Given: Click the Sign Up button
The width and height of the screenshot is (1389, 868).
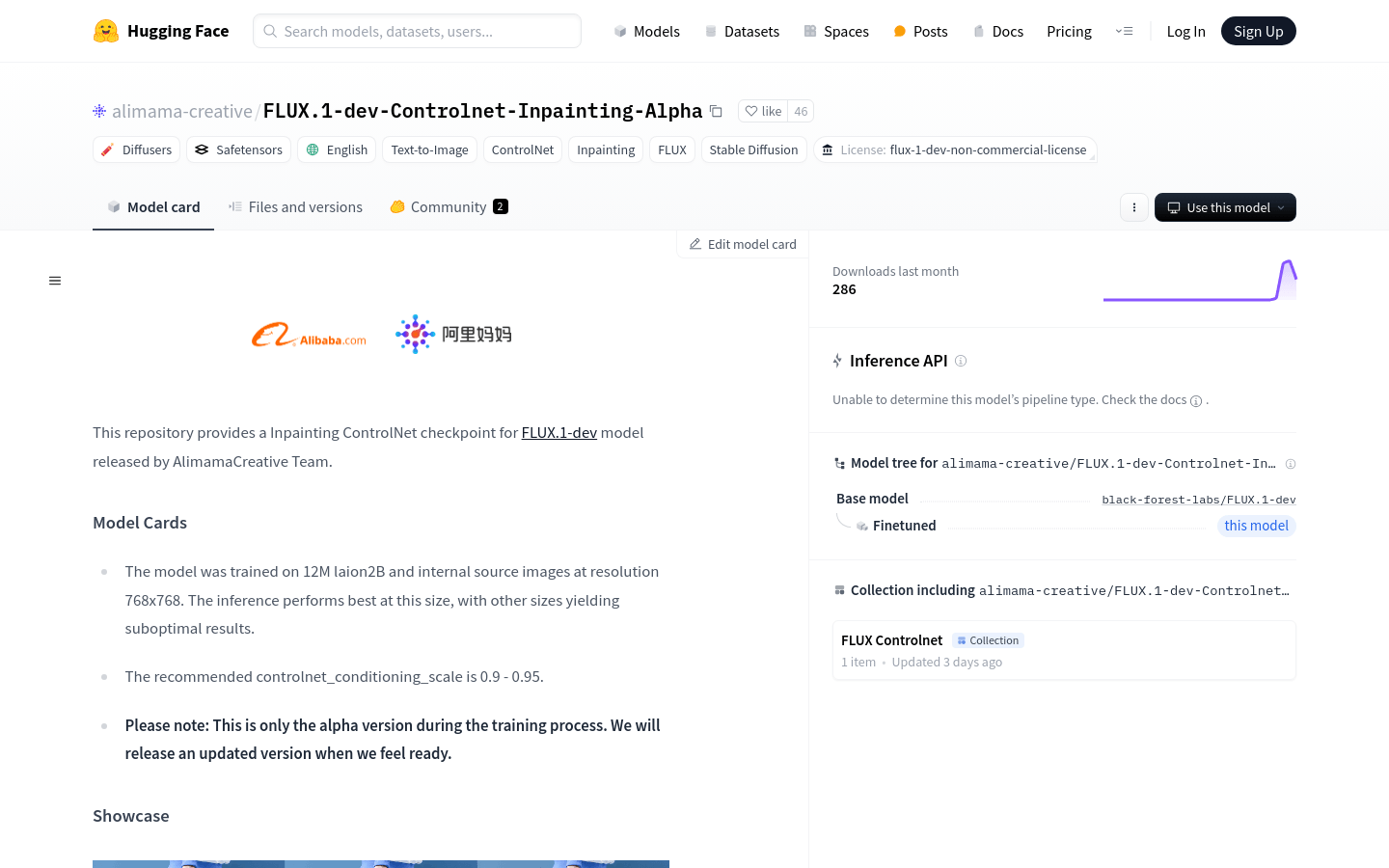Looking at the screenshot, I should click(x=1259, y=31).
